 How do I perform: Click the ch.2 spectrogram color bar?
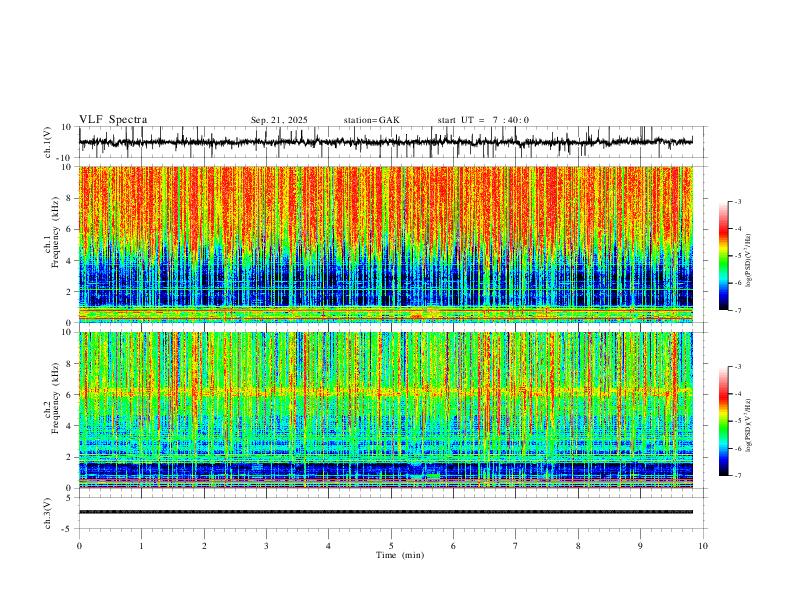(723, 421)
